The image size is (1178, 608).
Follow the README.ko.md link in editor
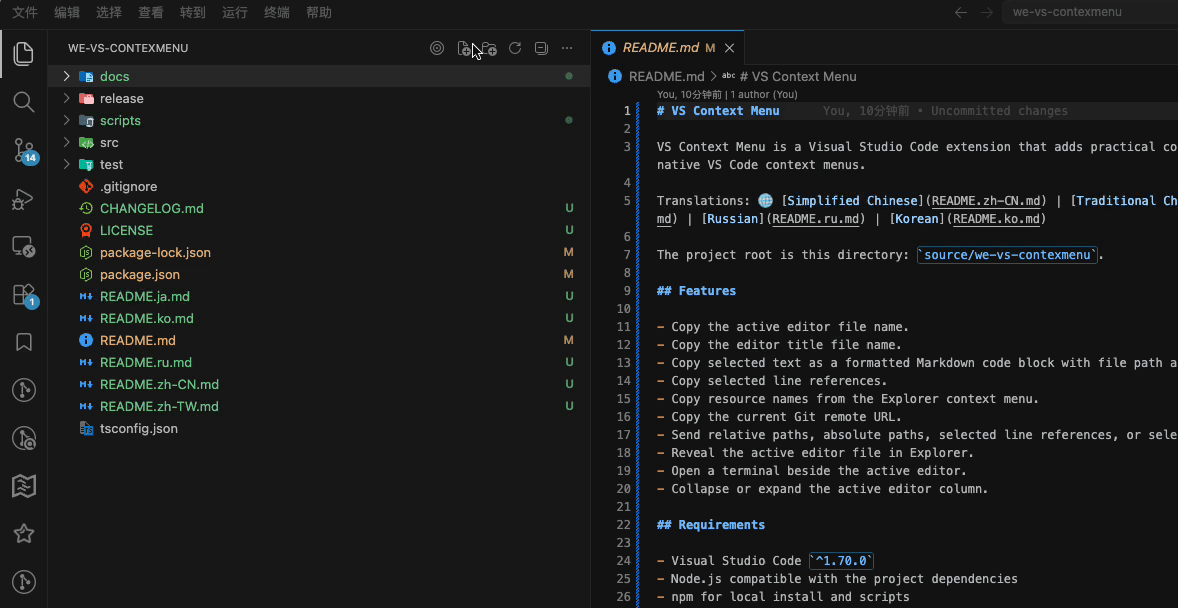(x=998, y=219)
